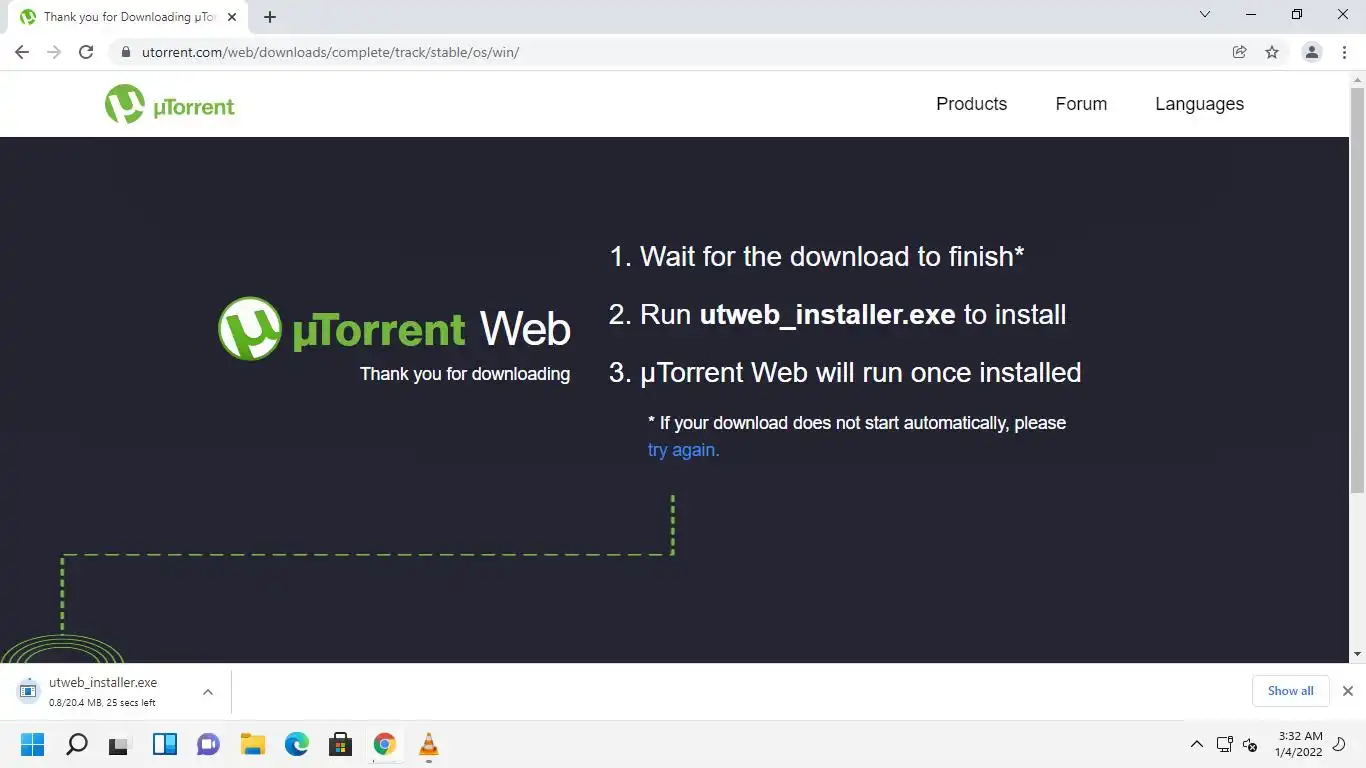Image resolution: width=1366 pixels, height=768 pixels.
Task: Select the Thank you for Downloading tab
Action: coord(128,17)
